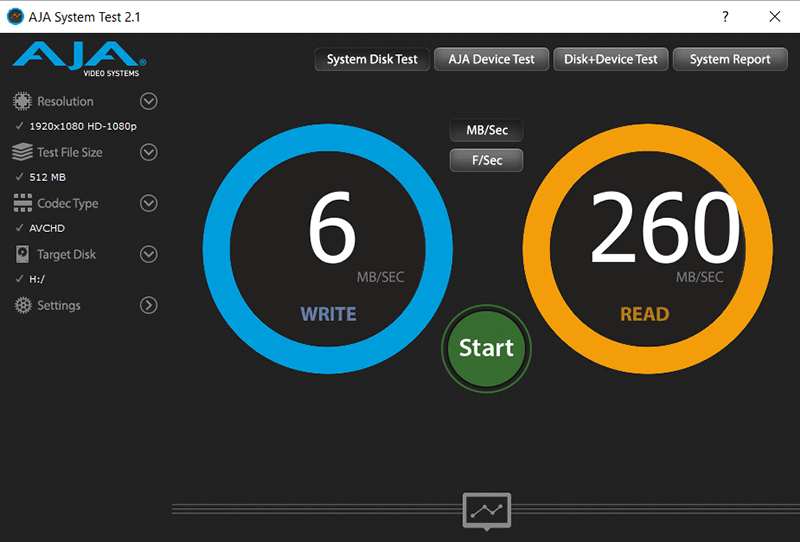Select the 1920x1080 HD-1080p option
The height and width of the screenshot is (542, 800).
click(x=83, y=126)
